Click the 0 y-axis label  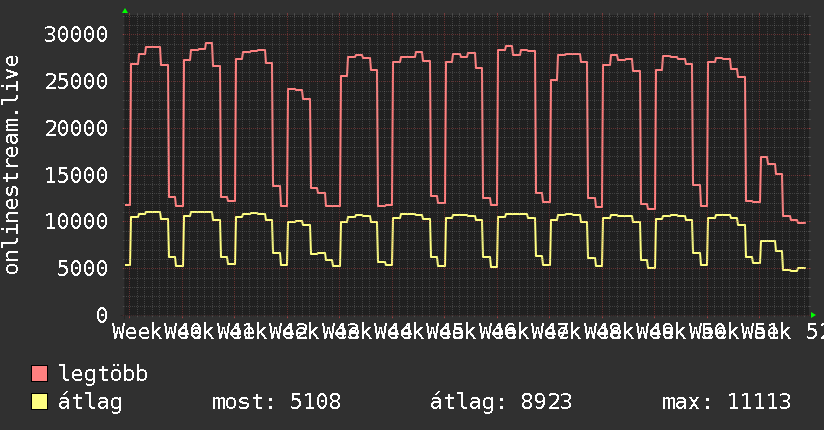point(102,315)
